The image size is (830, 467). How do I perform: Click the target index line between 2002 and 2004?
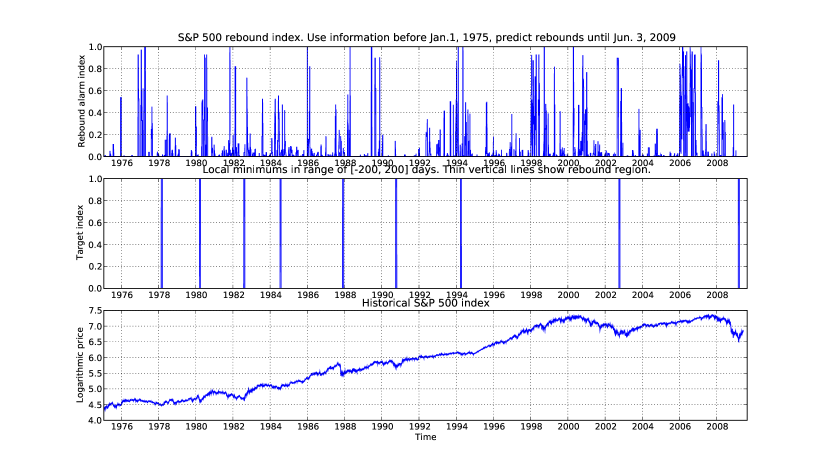(x=619, y=234)
